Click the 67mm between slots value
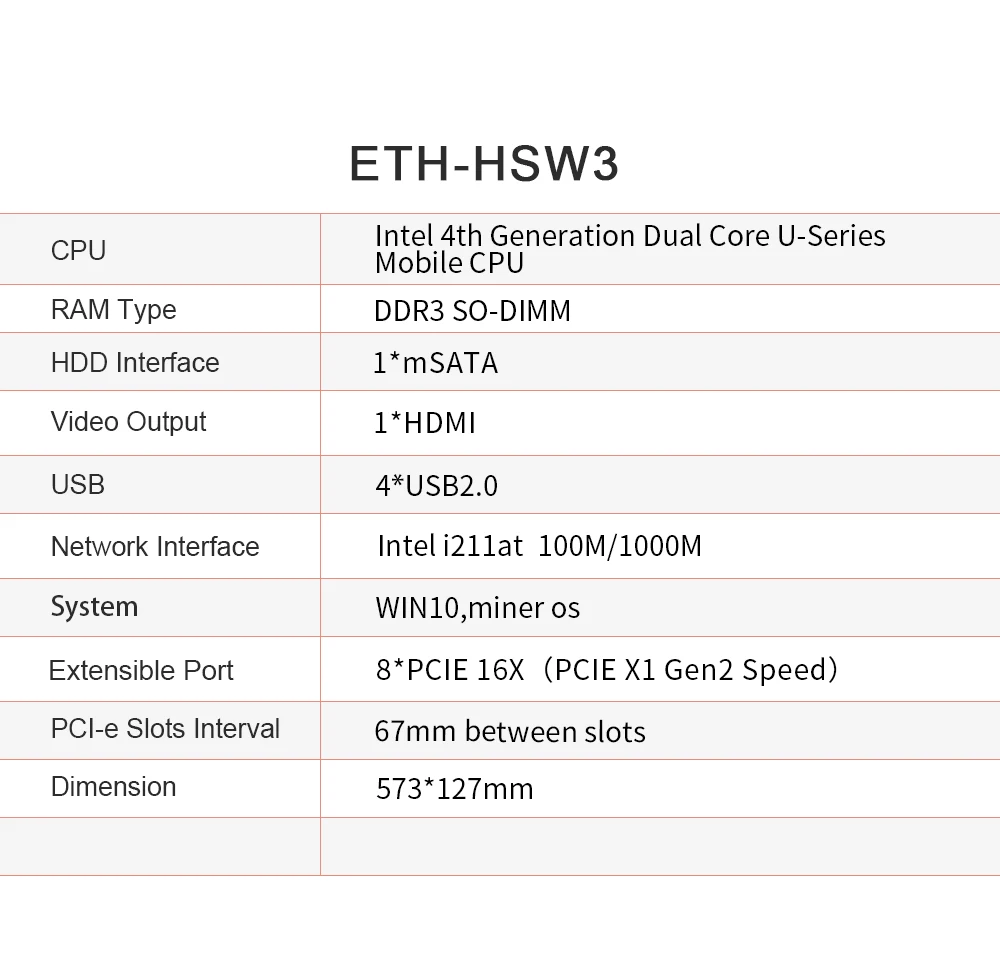 (510, 731)
